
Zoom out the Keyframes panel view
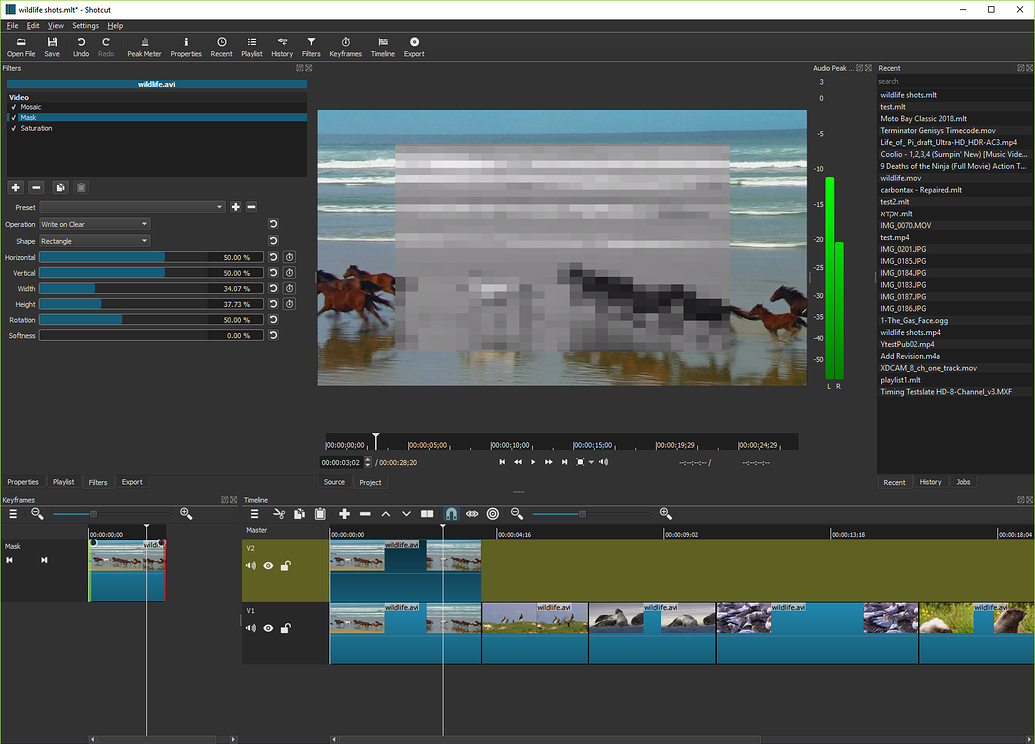37,514
